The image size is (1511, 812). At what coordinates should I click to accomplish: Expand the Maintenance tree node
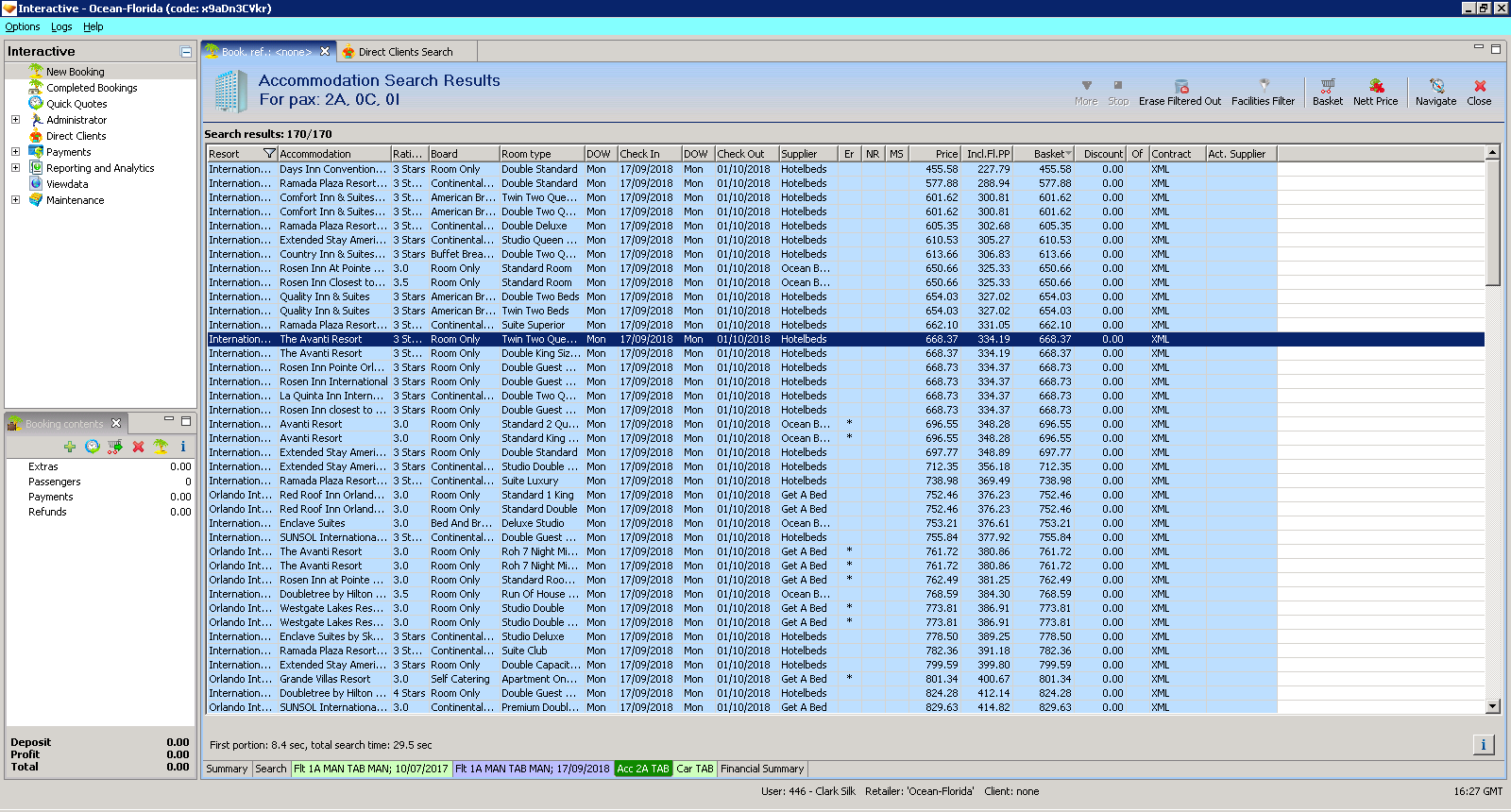15,200
